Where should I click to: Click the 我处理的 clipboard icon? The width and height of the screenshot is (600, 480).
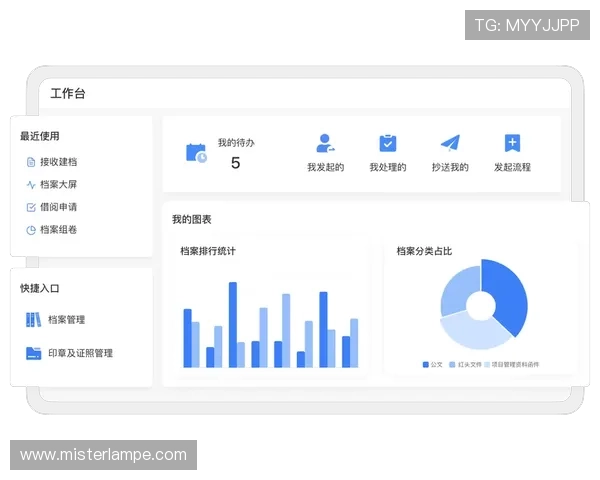(x=388, y=144)
